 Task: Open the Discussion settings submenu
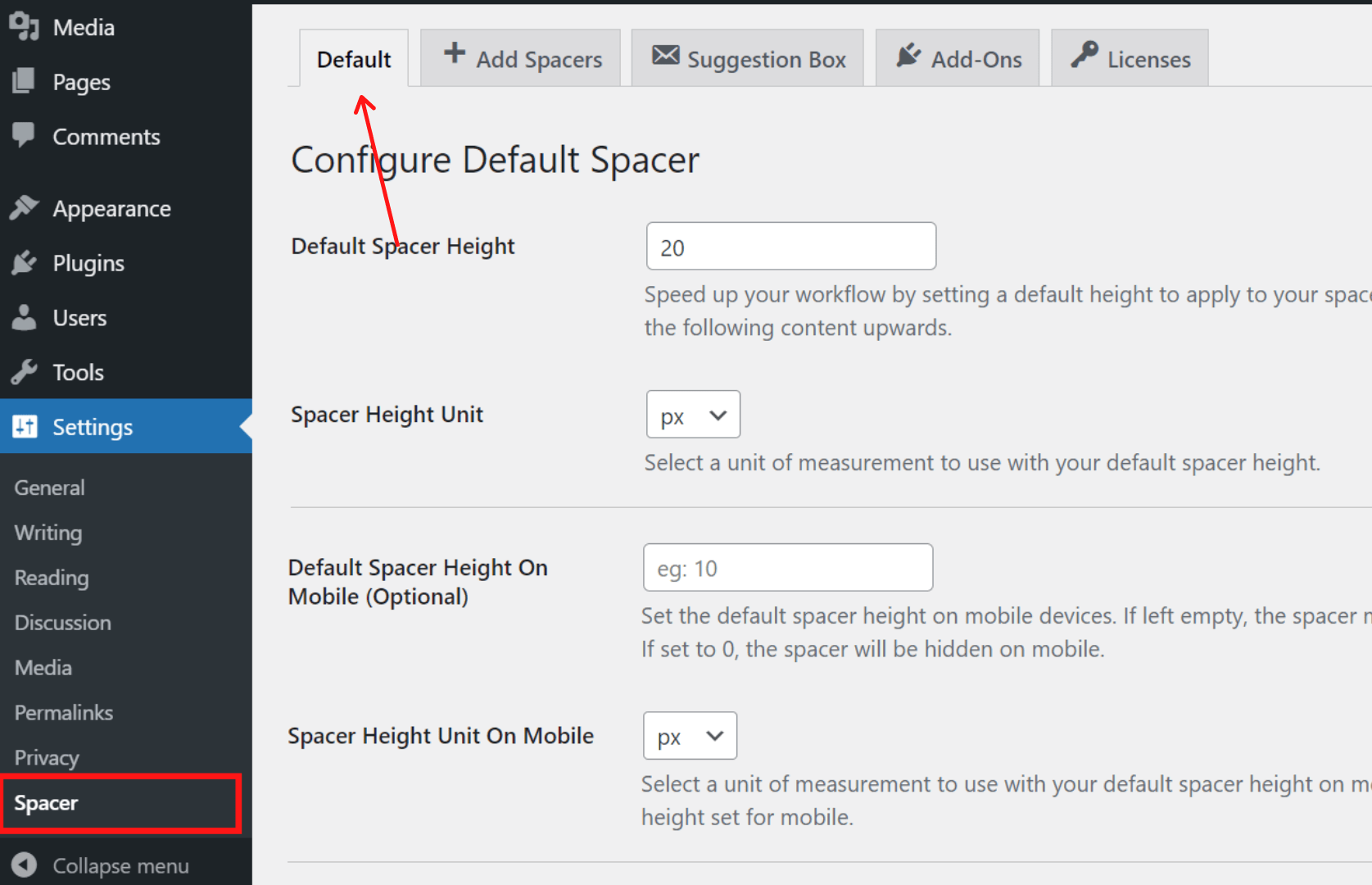coord(63,623)
